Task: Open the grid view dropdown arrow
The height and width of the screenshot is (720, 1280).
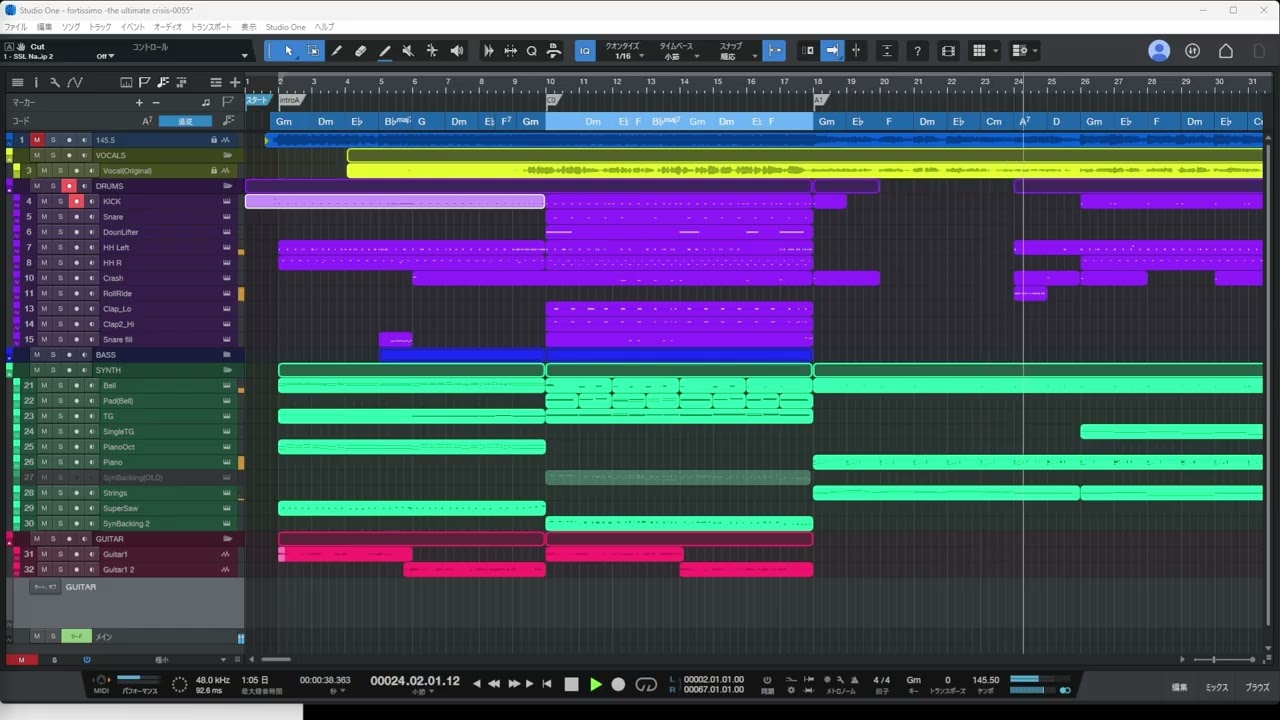Action: [995, 51]
